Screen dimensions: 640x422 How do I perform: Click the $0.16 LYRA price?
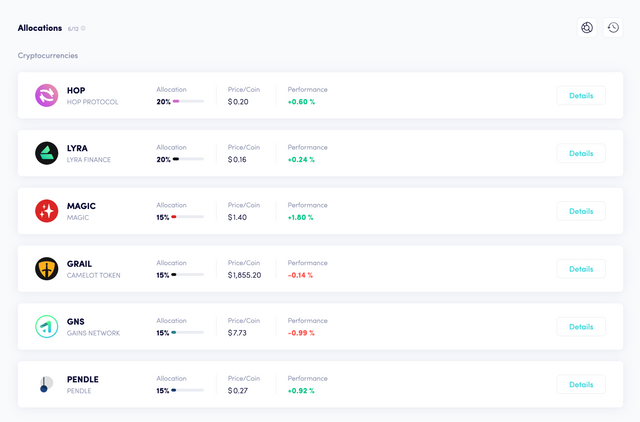coord(237,160)
